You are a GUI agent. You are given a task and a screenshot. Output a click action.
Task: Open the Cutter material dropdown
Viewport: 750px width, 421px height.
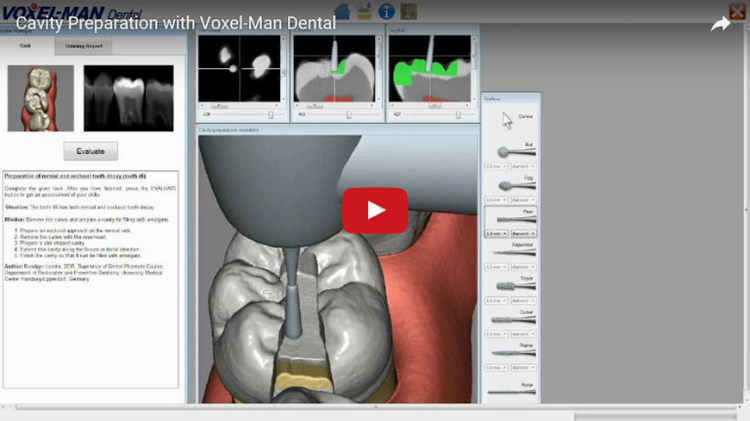point(523,334)
